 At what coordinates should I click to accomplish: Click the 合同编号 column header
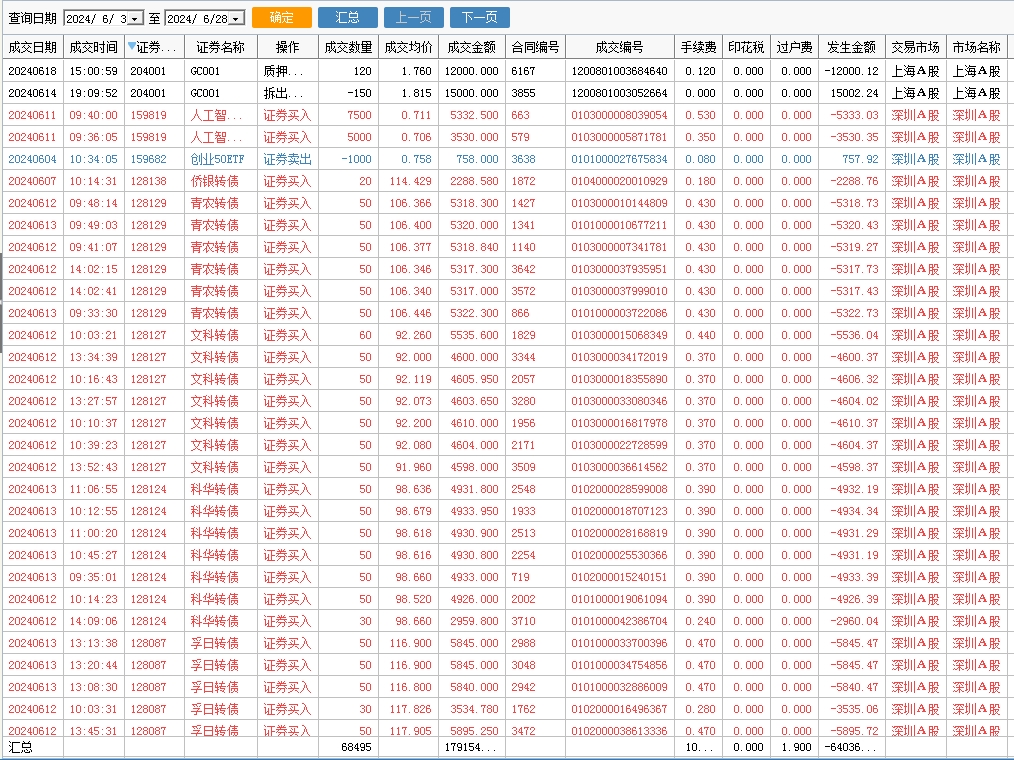[535, 47]
